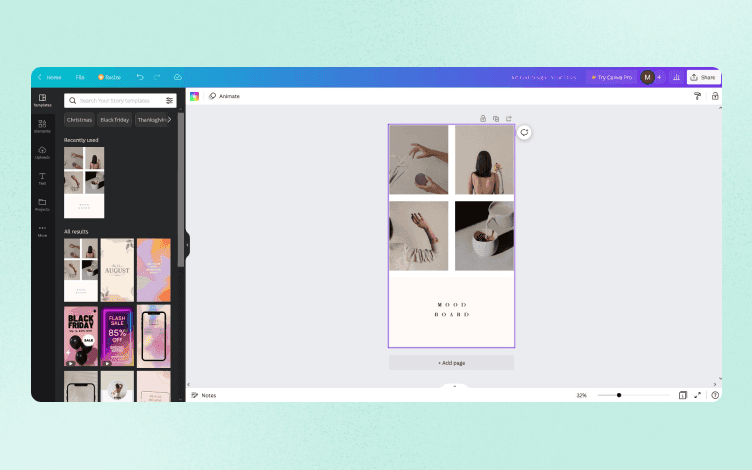752x470 pixels.
Task: Open the Text sidebar tab
Action: pos(42,179)
